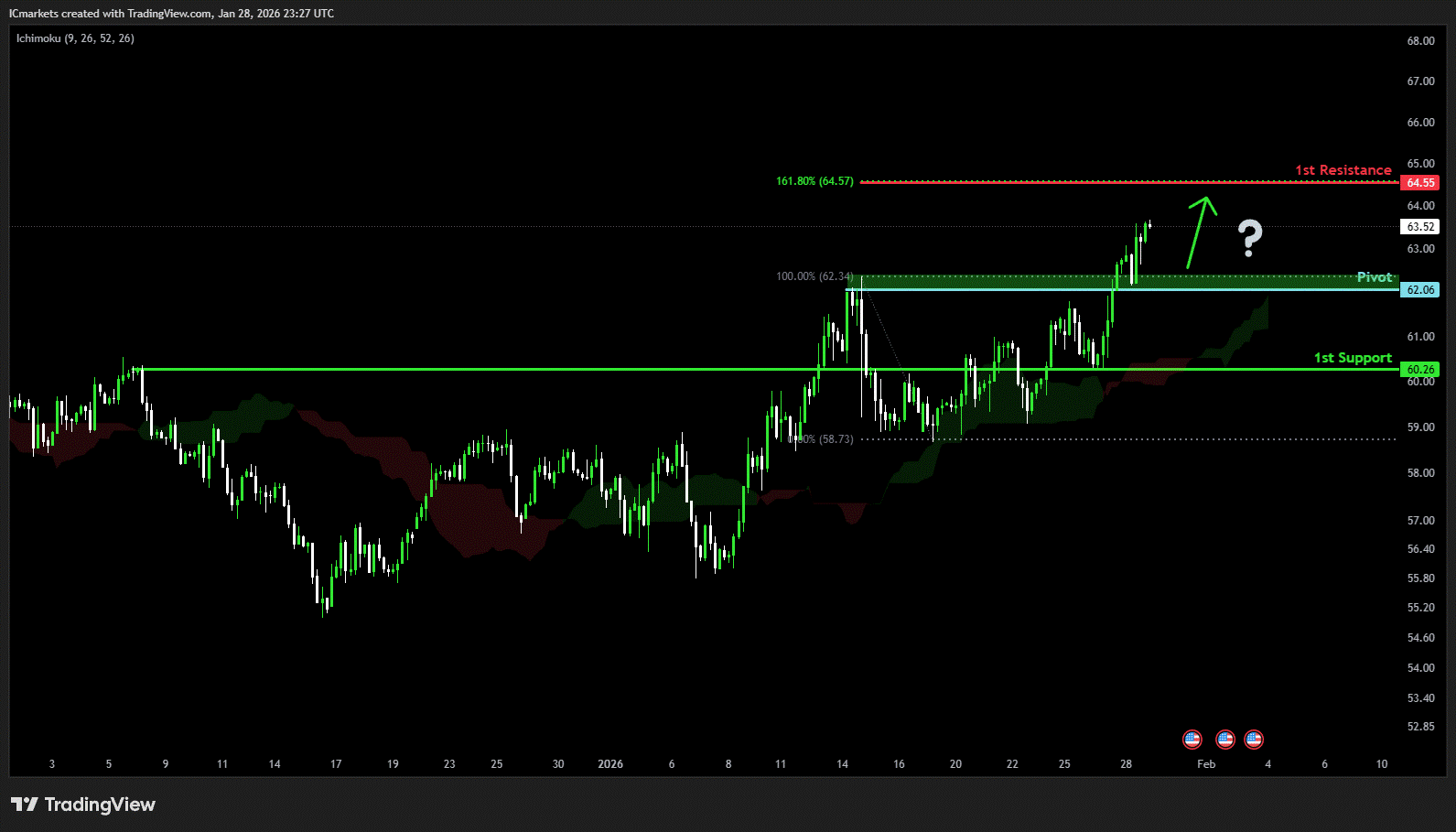Click the TradingView logo at bottom left
Screen dimensions: 1456x832
pyautogui.click(x=83, y=805)
